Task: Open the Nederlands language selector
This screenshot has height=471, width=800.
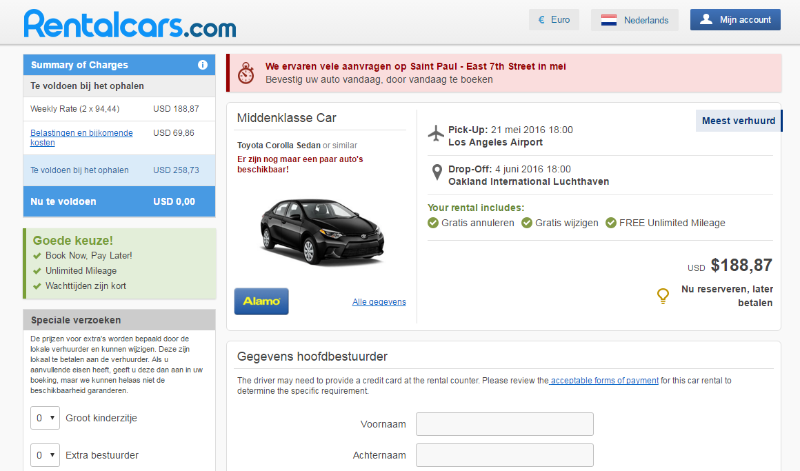Action: tap(635, 20)
